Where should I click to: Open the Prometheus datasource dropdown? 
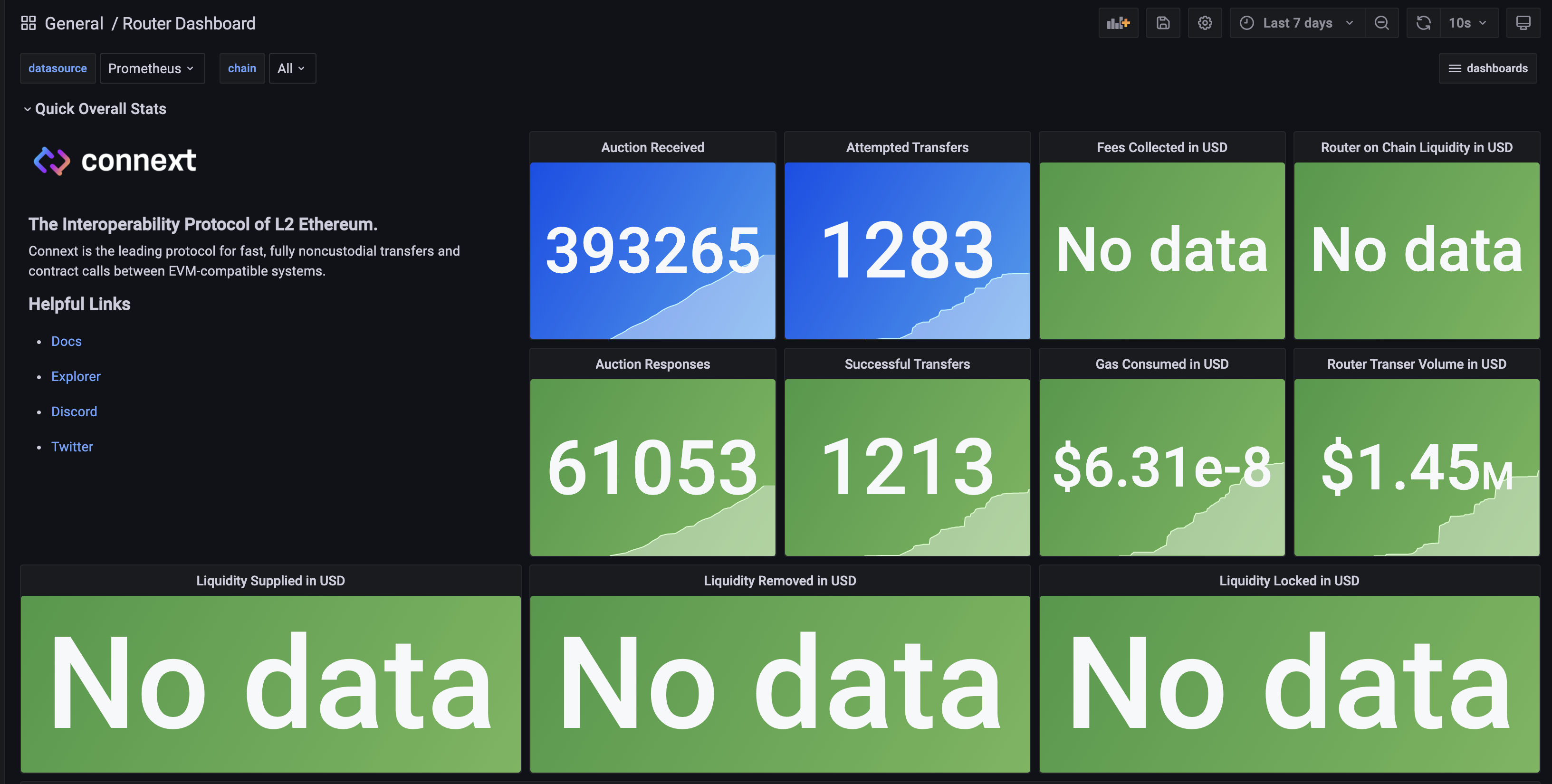pos(152,68)
